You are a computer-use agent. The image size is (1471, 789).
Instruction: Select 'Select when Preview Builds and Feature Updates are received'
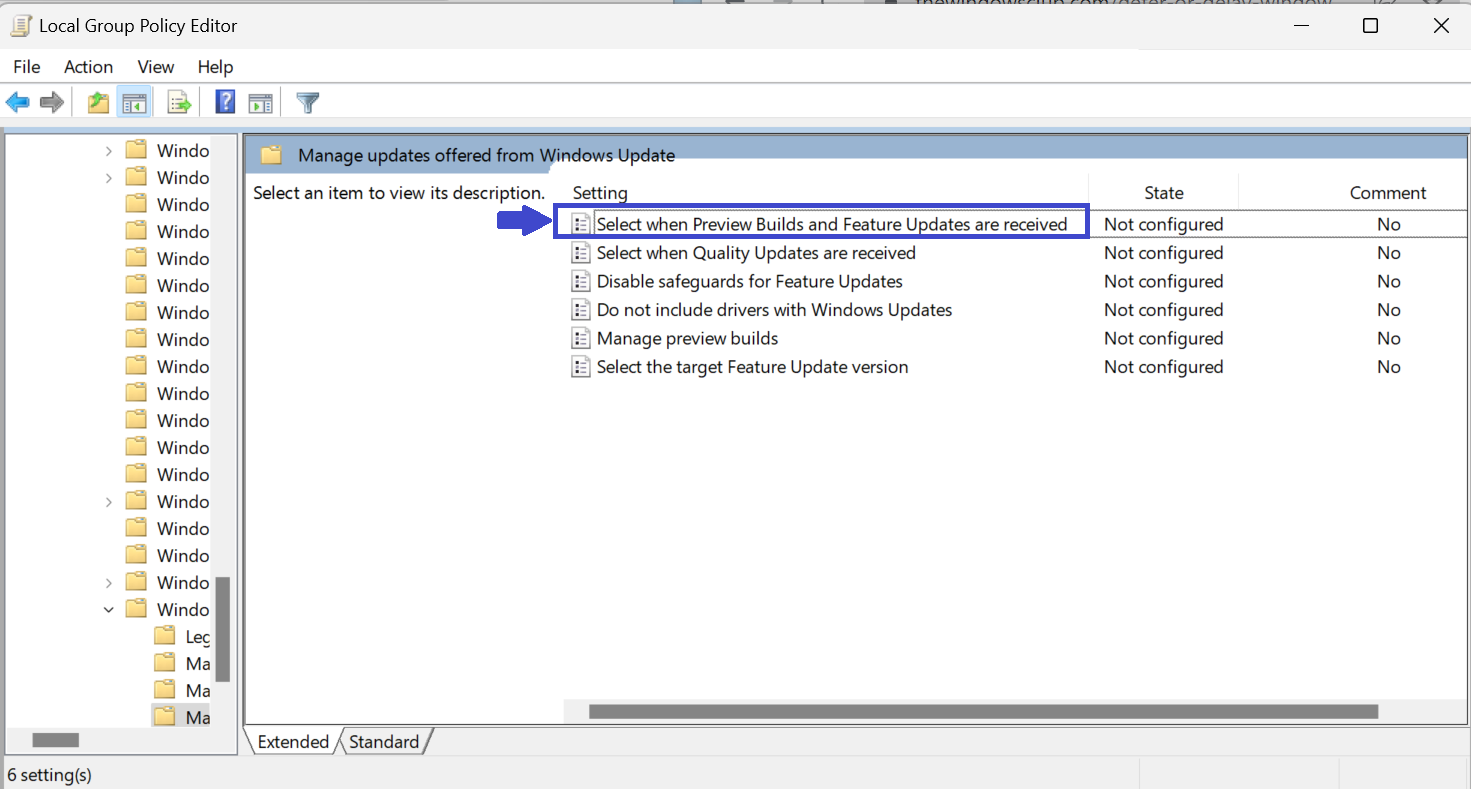pos(832,224)
